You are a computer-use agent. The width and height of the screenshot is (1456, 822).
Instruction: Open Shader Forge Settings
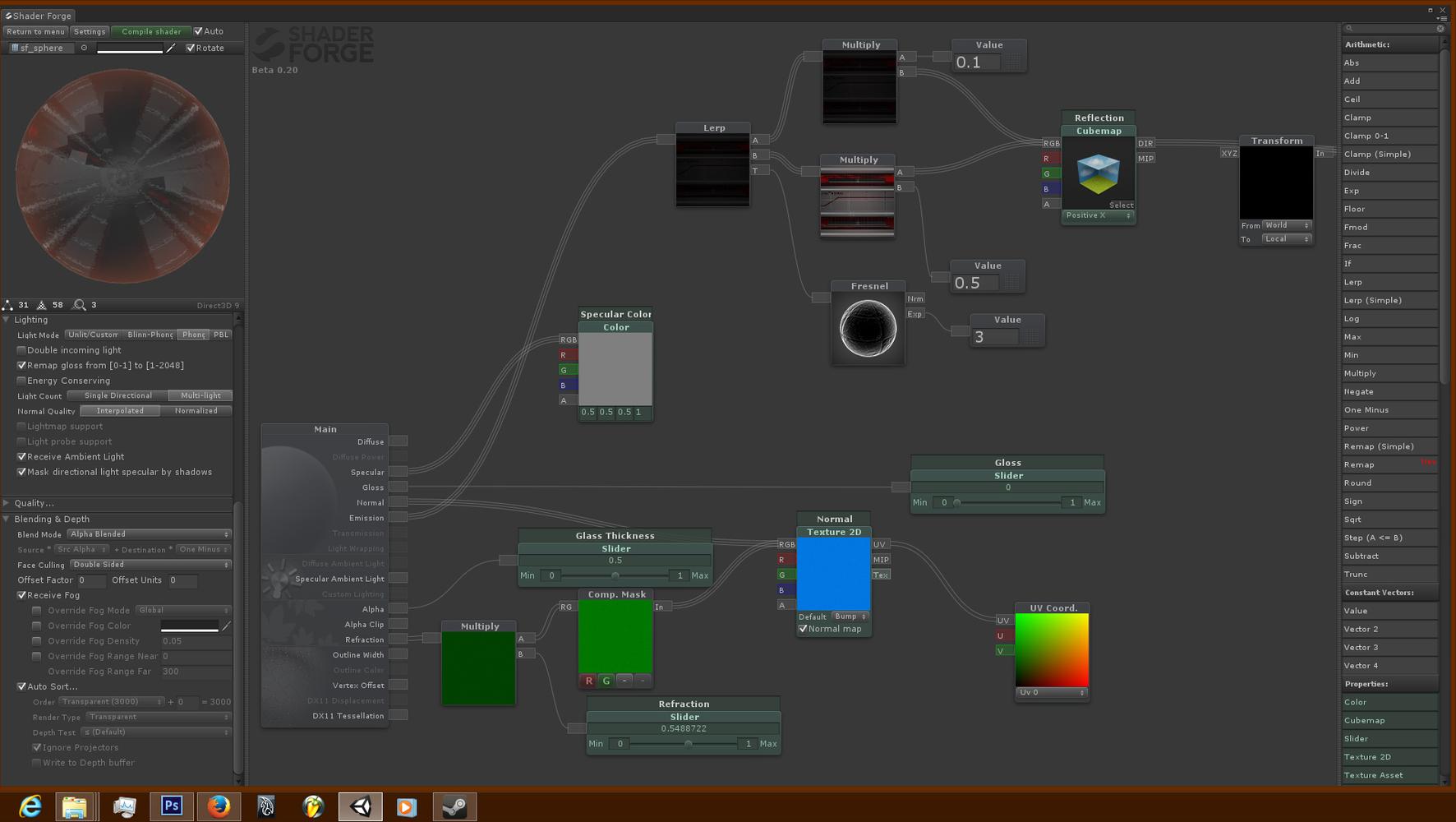[x=90, y=31]
